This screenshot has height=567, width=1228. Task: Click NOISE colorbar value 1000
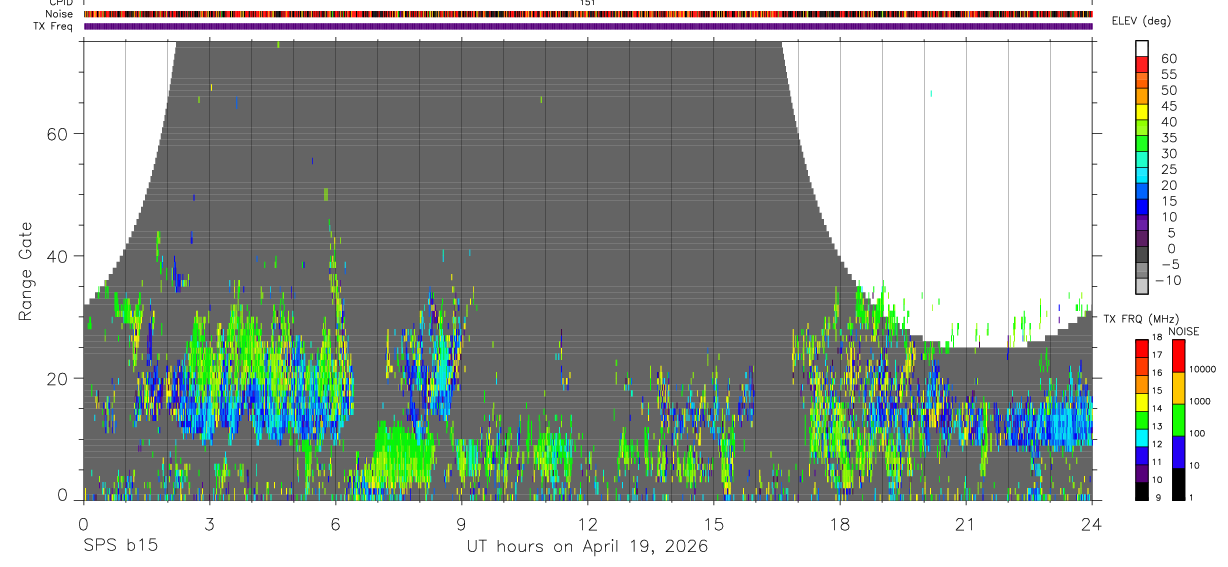point(1201,401)
